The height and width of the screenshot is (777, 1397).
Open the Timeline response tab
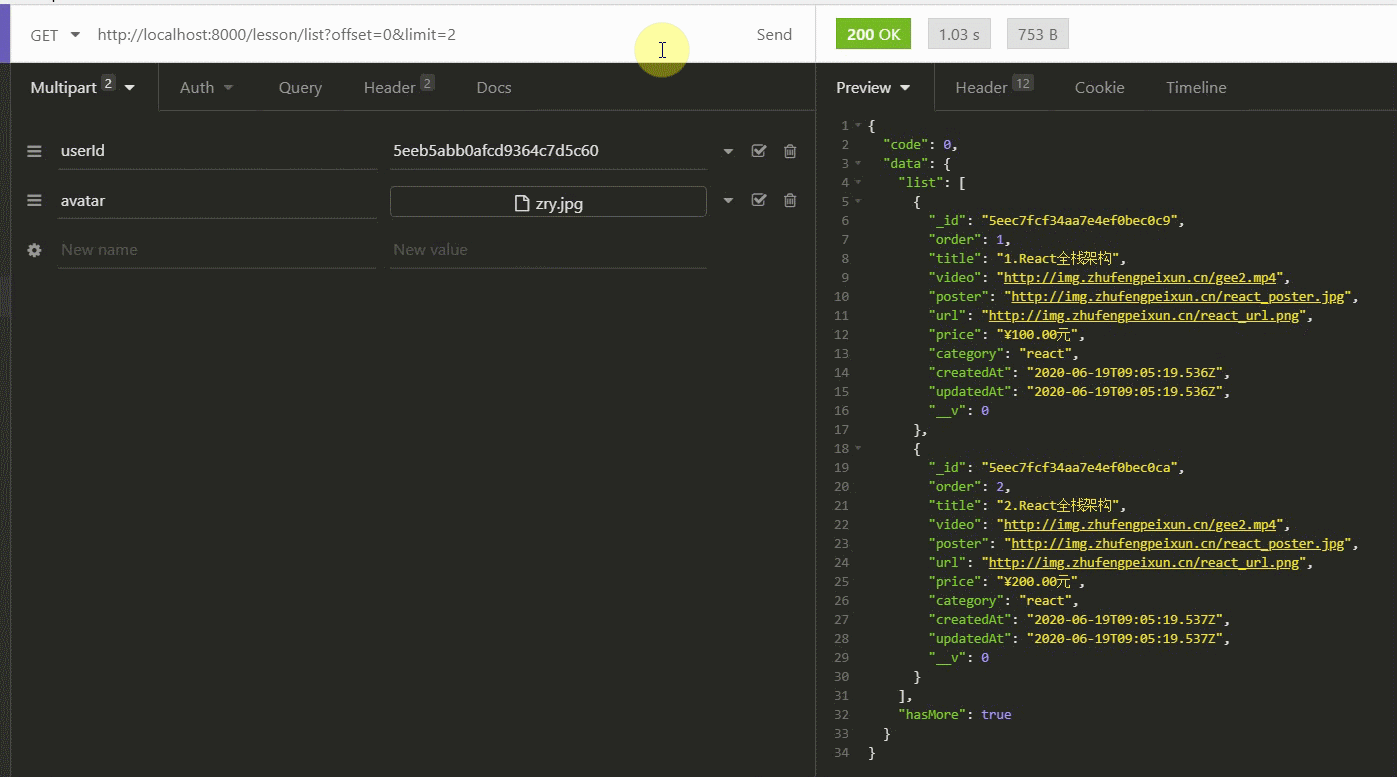click(1196, 88)
